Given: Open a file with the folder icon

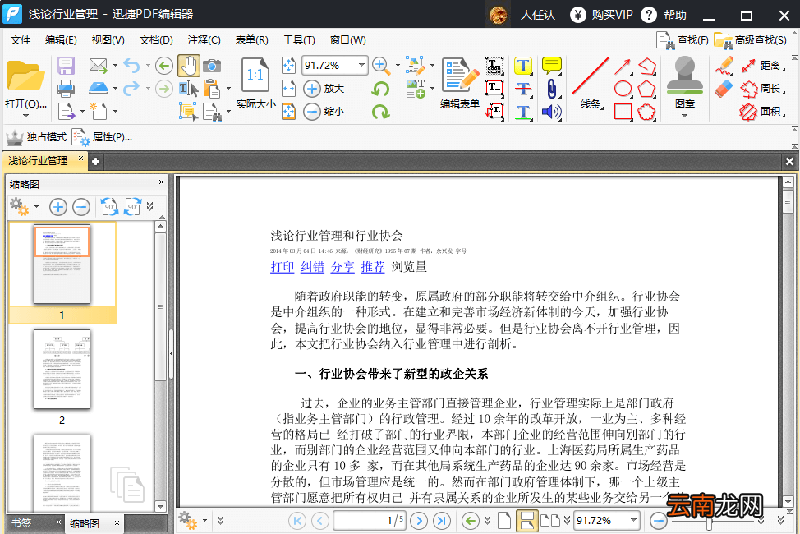Looking at the screenshot, I should pyautogui.click(x=26, y=77).
